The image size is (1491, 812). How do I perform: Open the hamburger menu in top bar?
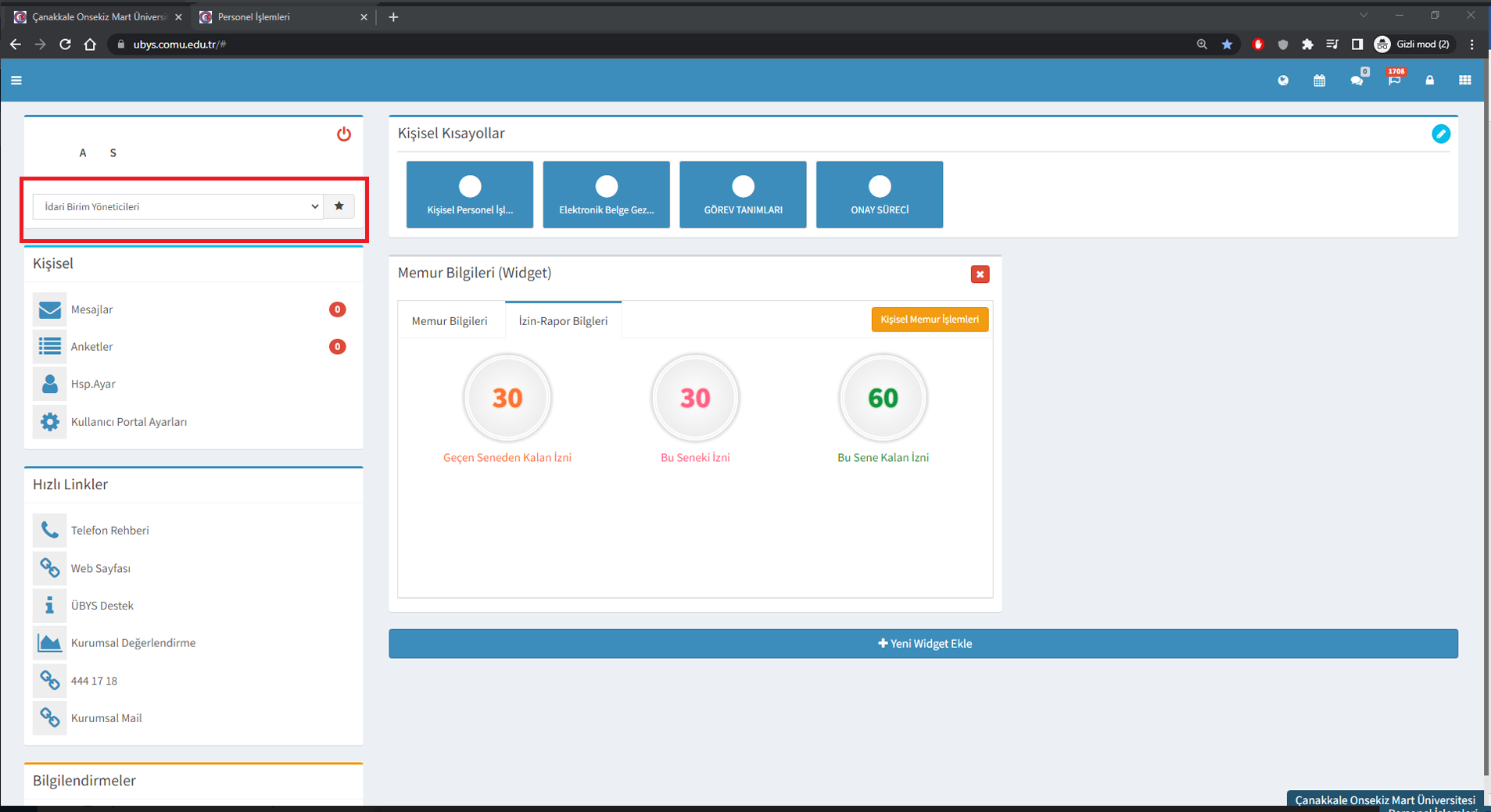16,80
